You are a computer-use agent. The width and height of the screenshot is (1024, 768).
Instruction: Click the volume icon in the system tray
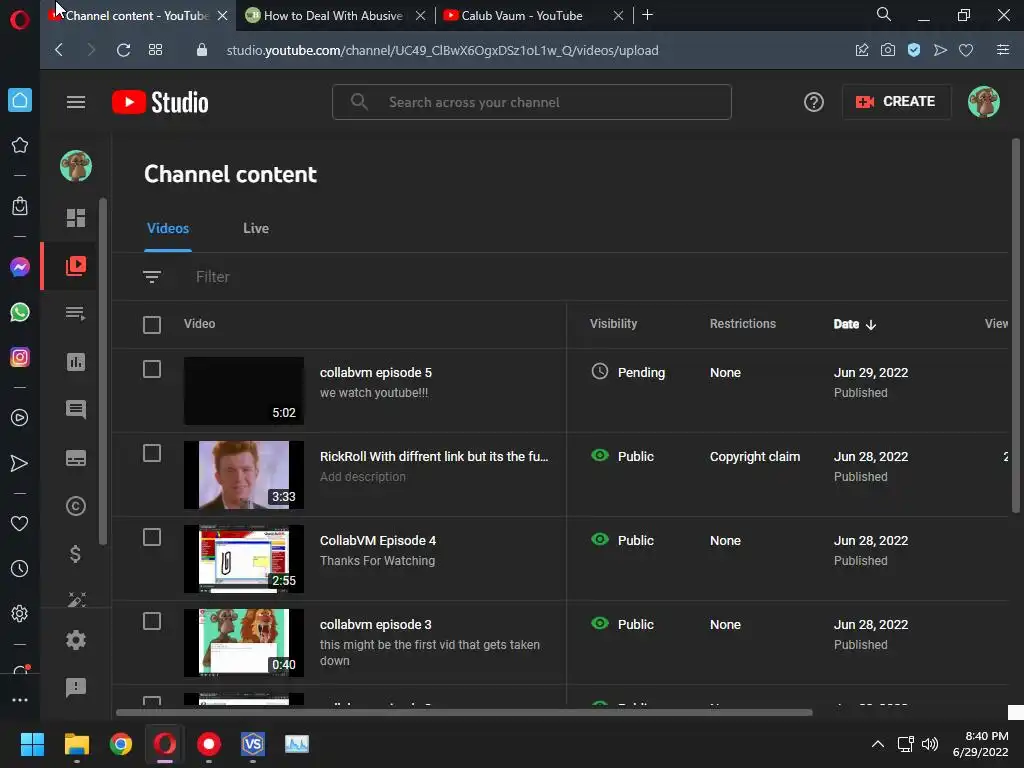pos(930,744)
